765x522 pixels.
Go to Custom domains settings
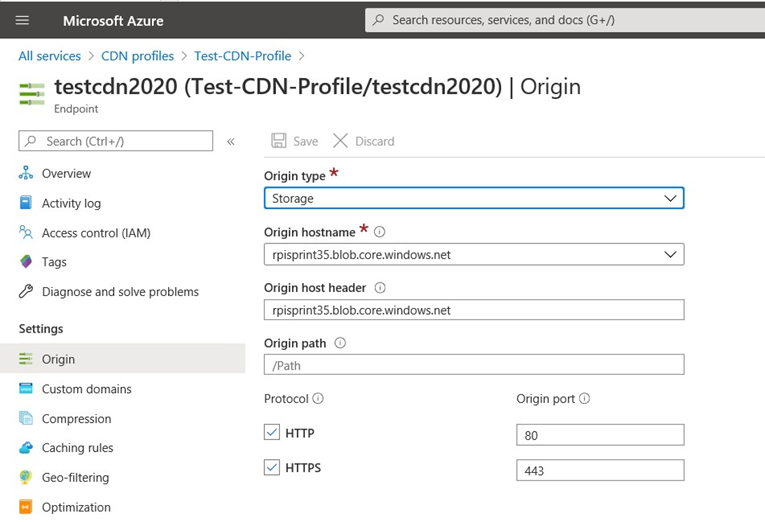pyautogui.click(x=86, y=389)
